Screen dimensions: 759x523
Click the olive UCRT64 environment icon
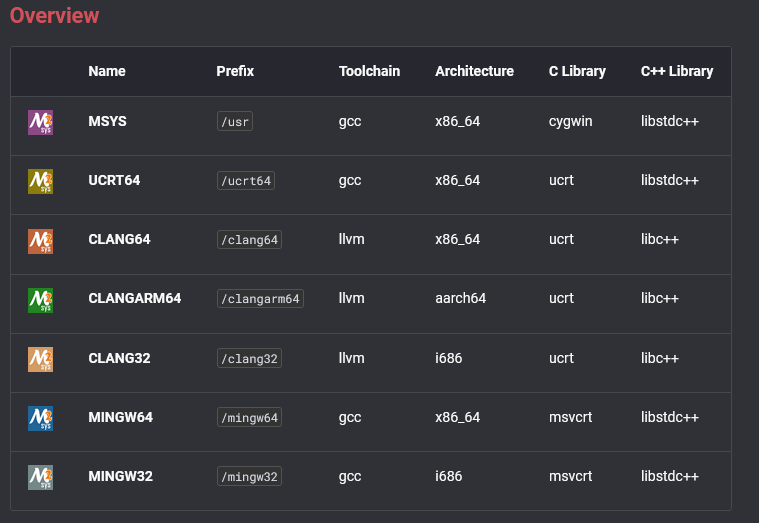tap(40, 182)
